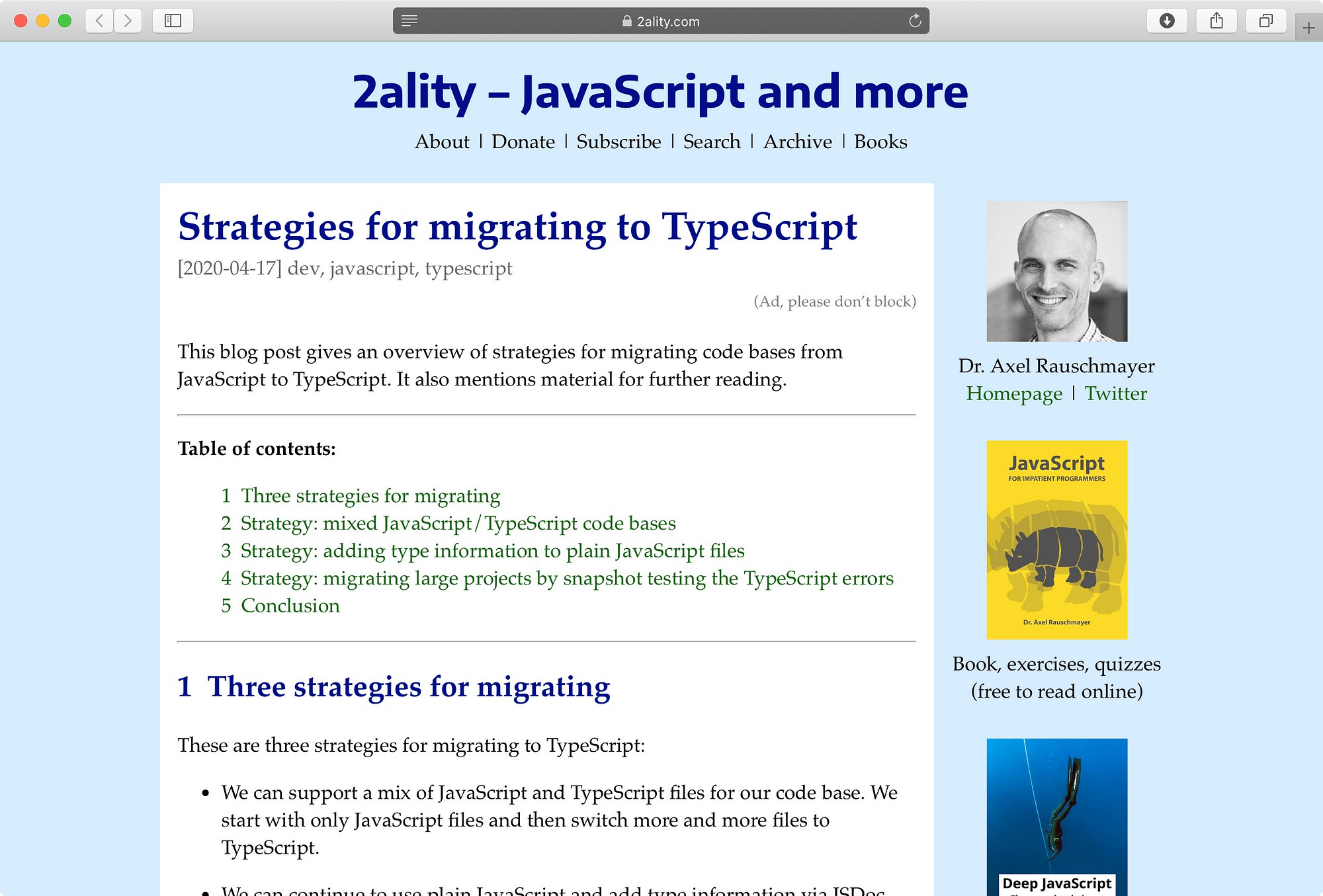Screen dimensions: 1323x896
Task: Minimize window with yellow button
Action: point(42,20)
